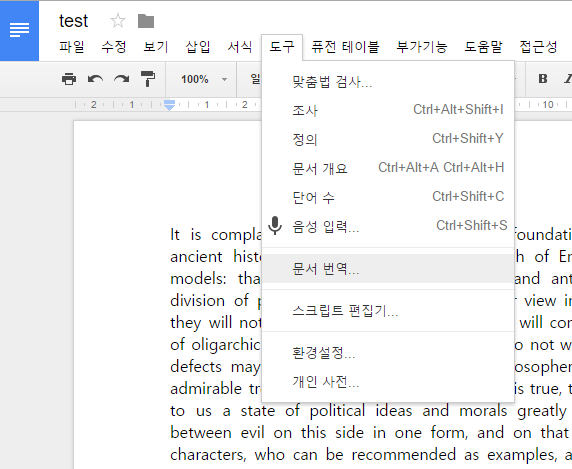
Task: Open the 서식 menu
Action: click(240, 47)
